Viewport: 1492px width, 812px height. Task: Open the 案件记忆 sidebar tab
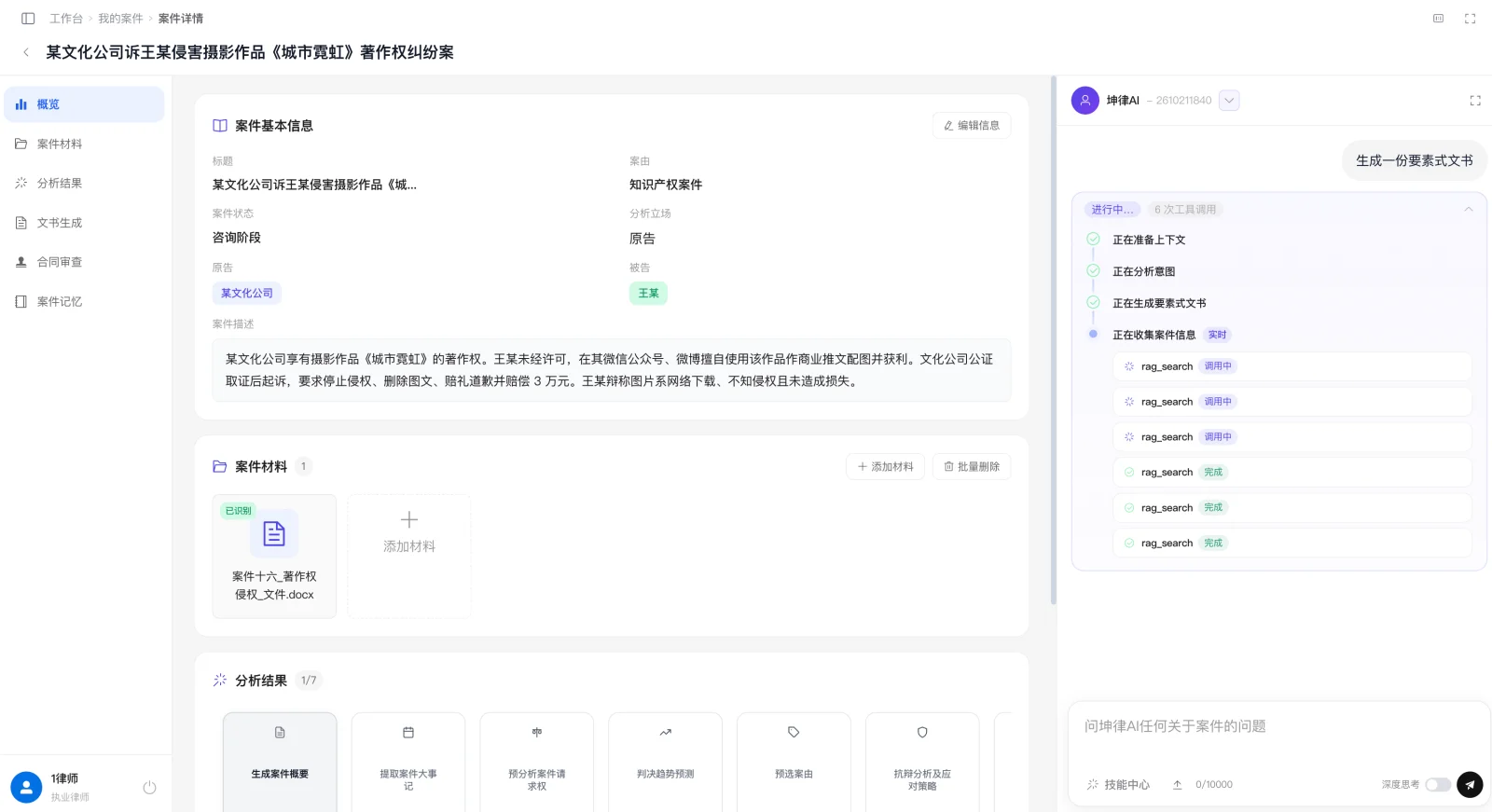point(84,302)
